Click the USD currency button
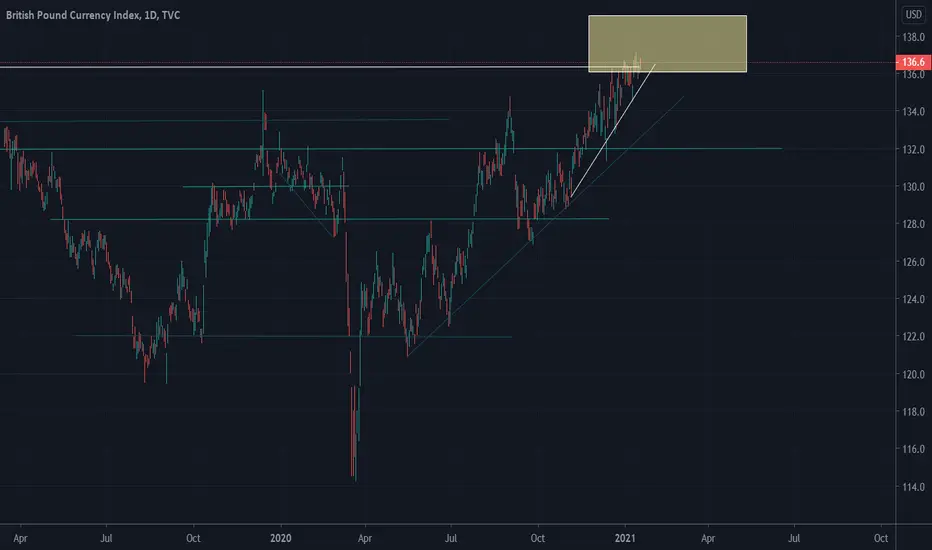This screenshot has width=932, height=550. [914, 14]
